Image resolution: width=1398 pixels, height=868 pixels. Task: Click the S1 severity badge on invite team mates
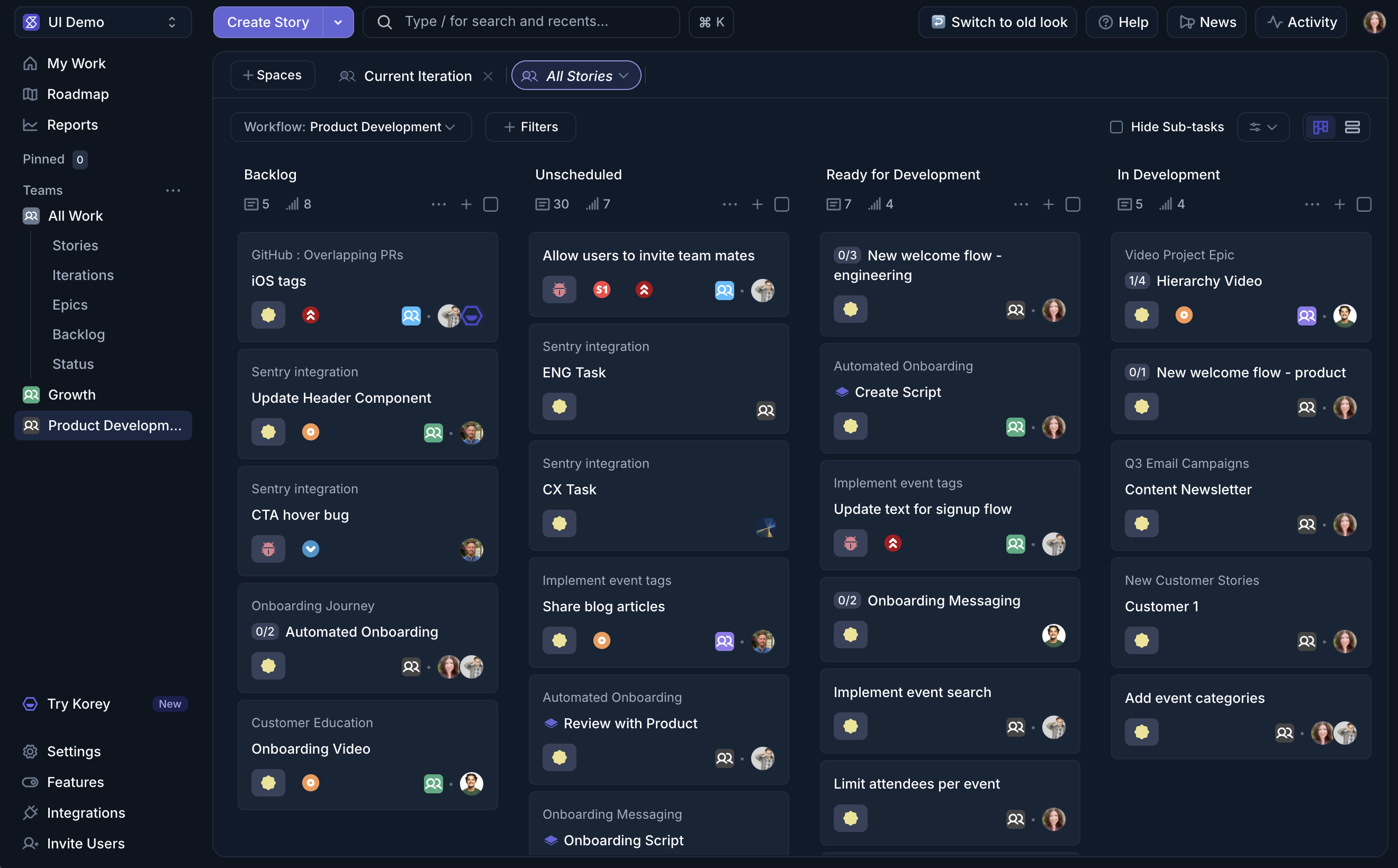pos(601,290)
